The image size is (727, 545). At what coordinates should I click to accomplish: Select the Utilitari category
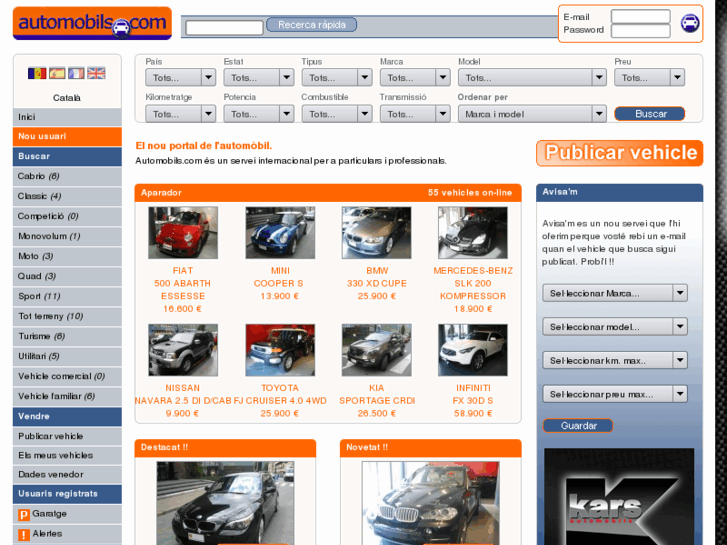point(67,356)
